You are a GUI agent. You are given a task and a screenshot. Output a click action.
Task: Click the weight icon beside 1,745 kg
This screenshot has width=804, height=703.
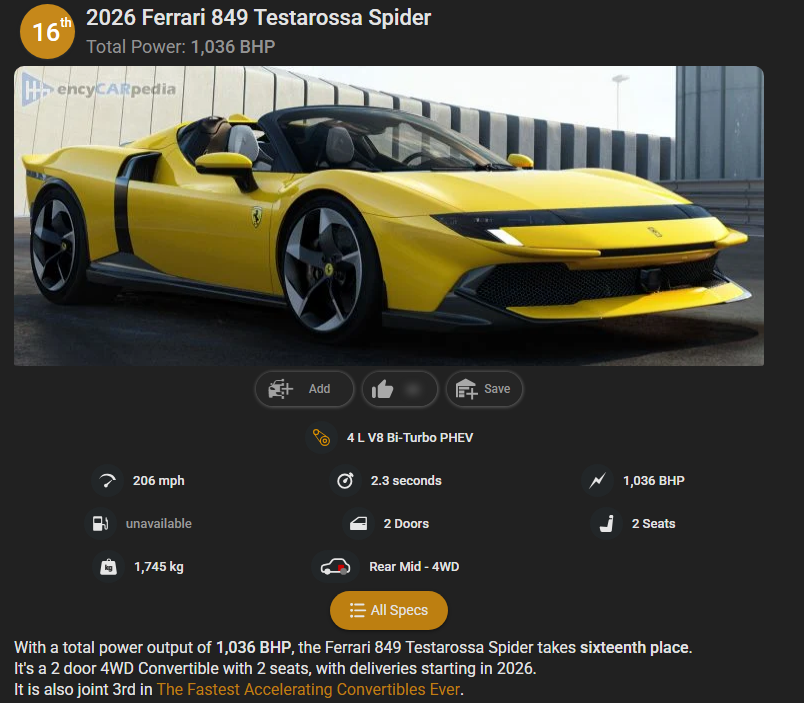tap(108, 567)
